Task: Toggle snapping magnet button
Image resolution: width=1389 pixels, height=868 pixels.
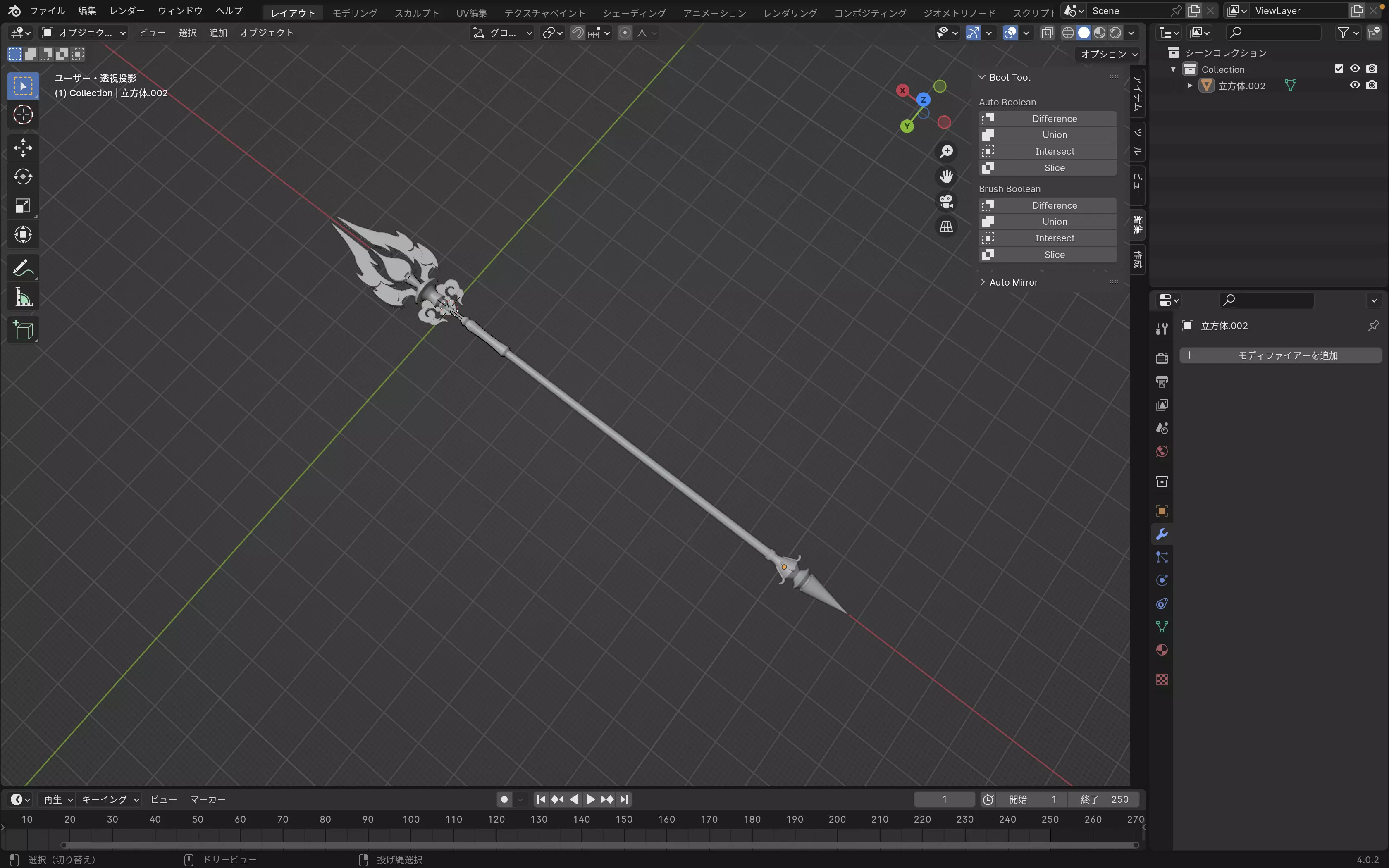Action: [x=578, y=33]
